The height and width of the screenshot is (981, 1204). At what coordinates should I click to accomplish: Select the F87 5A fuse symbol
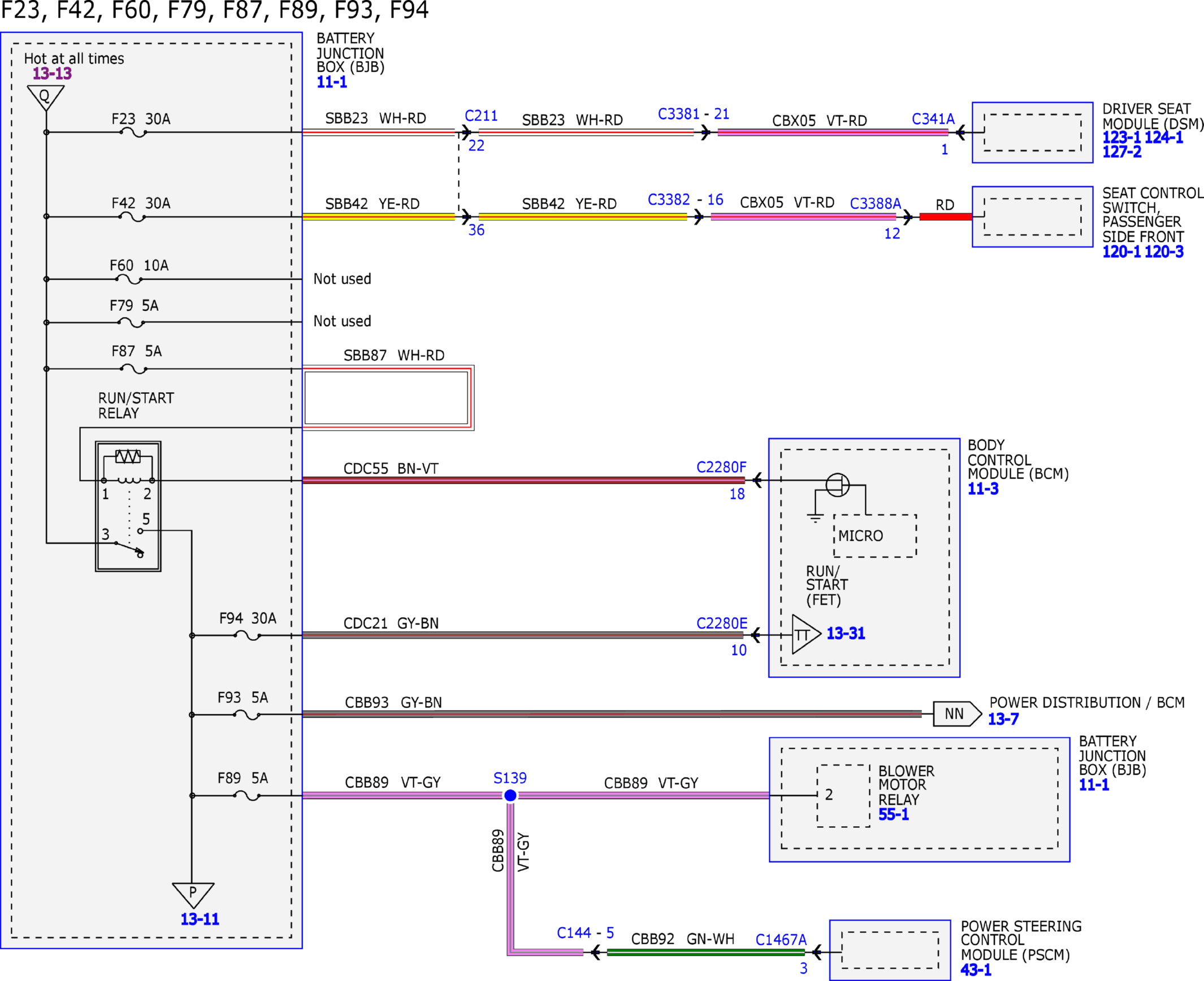134,369
